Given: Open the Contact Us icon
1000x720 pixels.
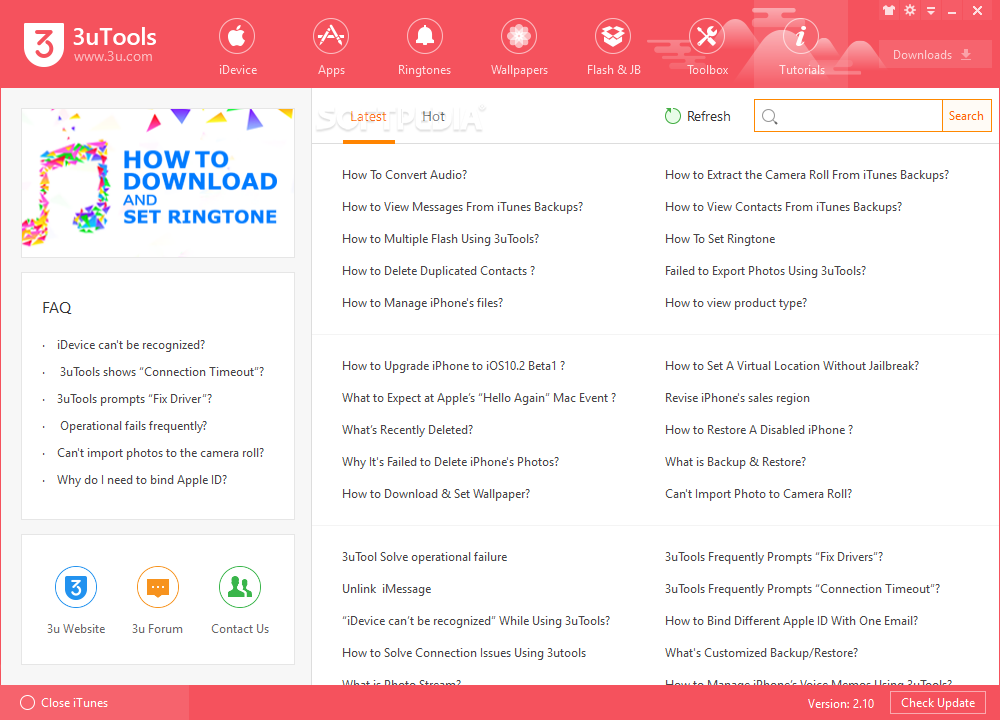Looking at the screenshot, I should 240,587.
